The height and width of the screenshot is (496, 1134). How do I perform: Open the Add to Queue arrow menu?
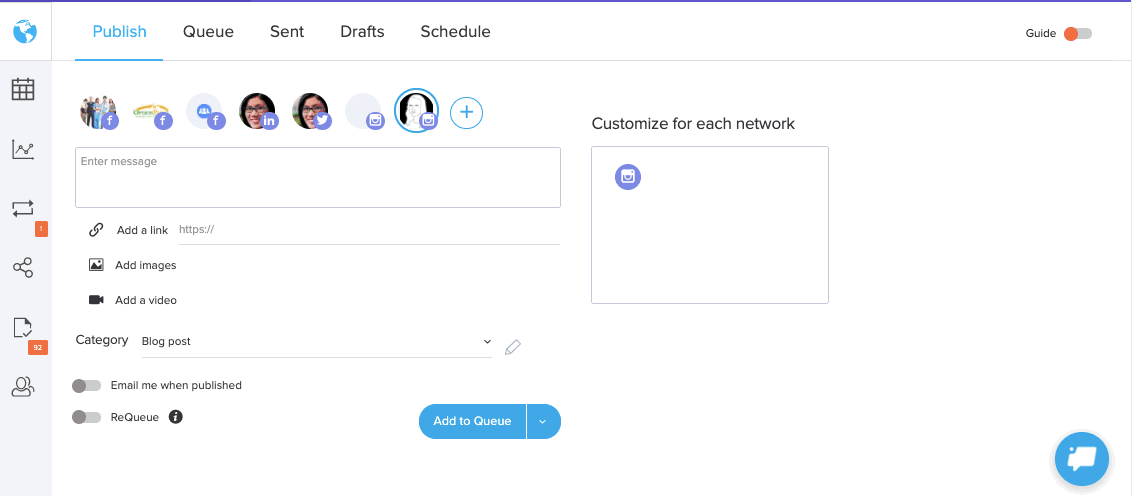543,422
